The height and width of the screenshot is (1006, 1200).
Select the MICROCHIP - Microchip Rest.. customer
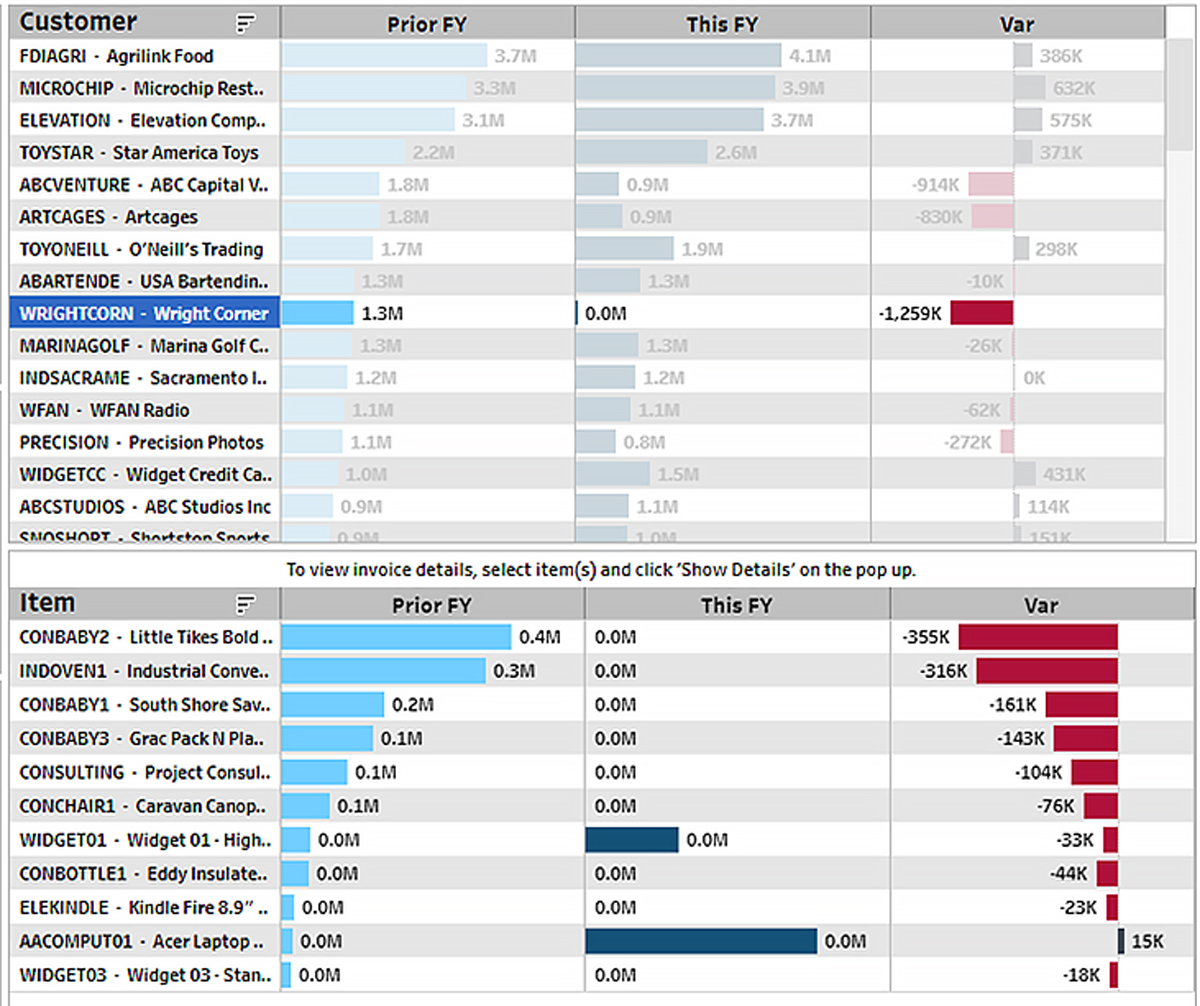[x=146, y=88]
